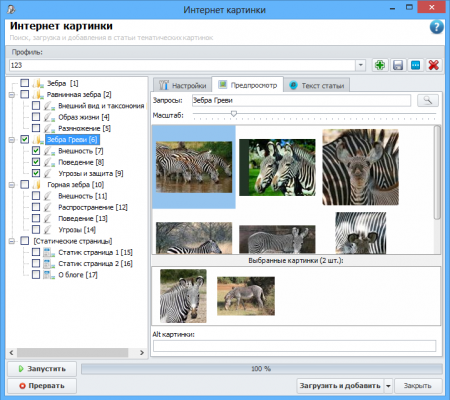Screen dimensions: 450x400
Task: Select the Статик страница 2 [16] tree item
Action: click(x=95, y=264)
